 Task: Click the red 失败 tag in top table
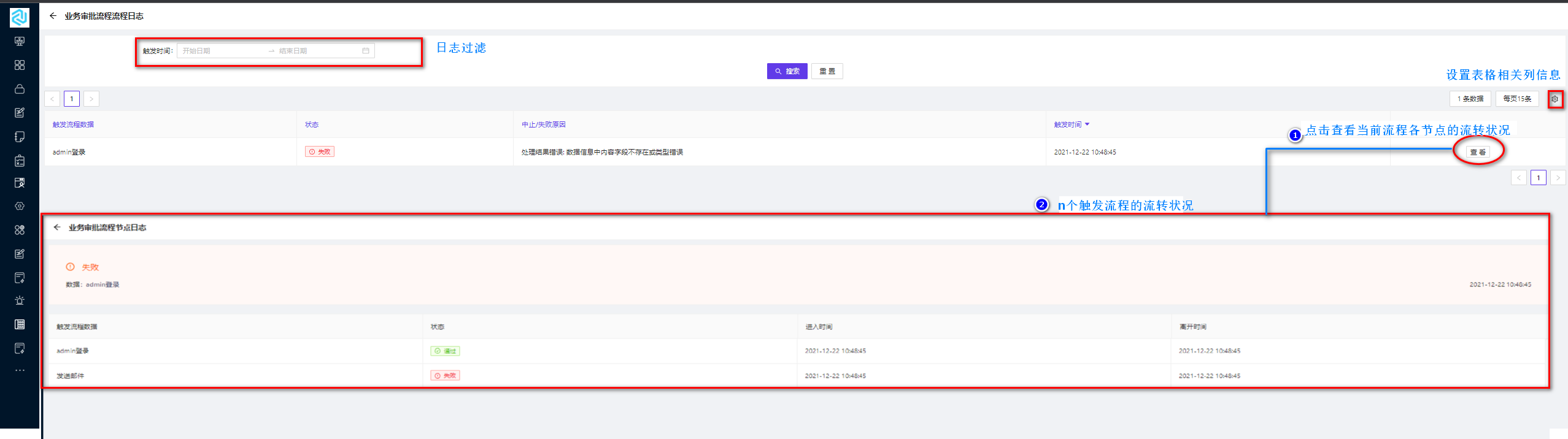pos(320,151)
